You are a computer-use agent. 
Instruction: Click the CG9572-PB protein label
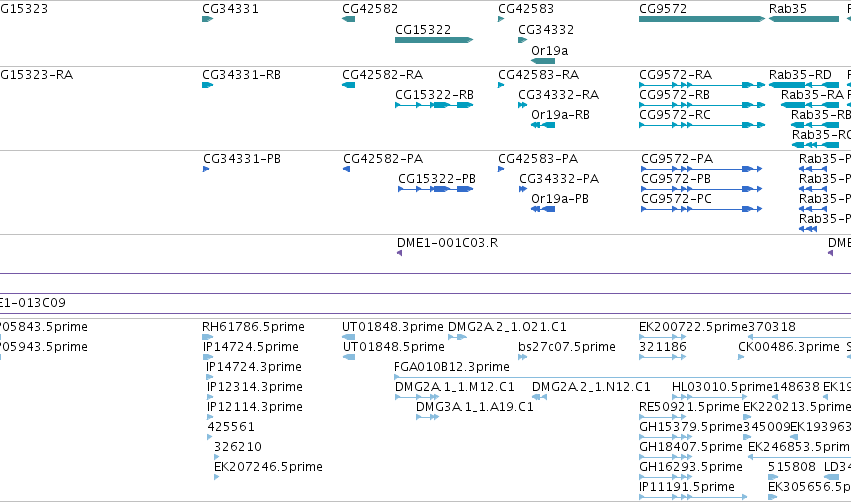click(676, 179)
